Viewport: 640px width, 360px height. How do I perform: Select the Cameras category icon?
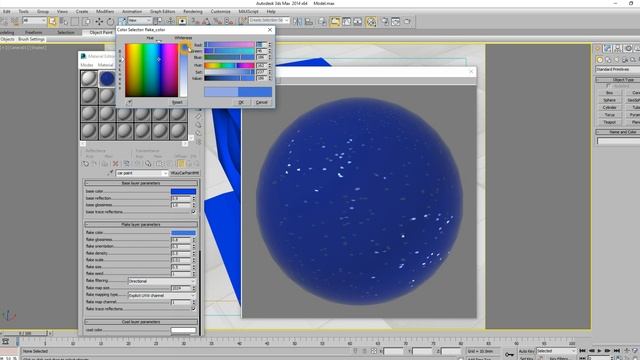pyautogui.click(x=625, y=60)
